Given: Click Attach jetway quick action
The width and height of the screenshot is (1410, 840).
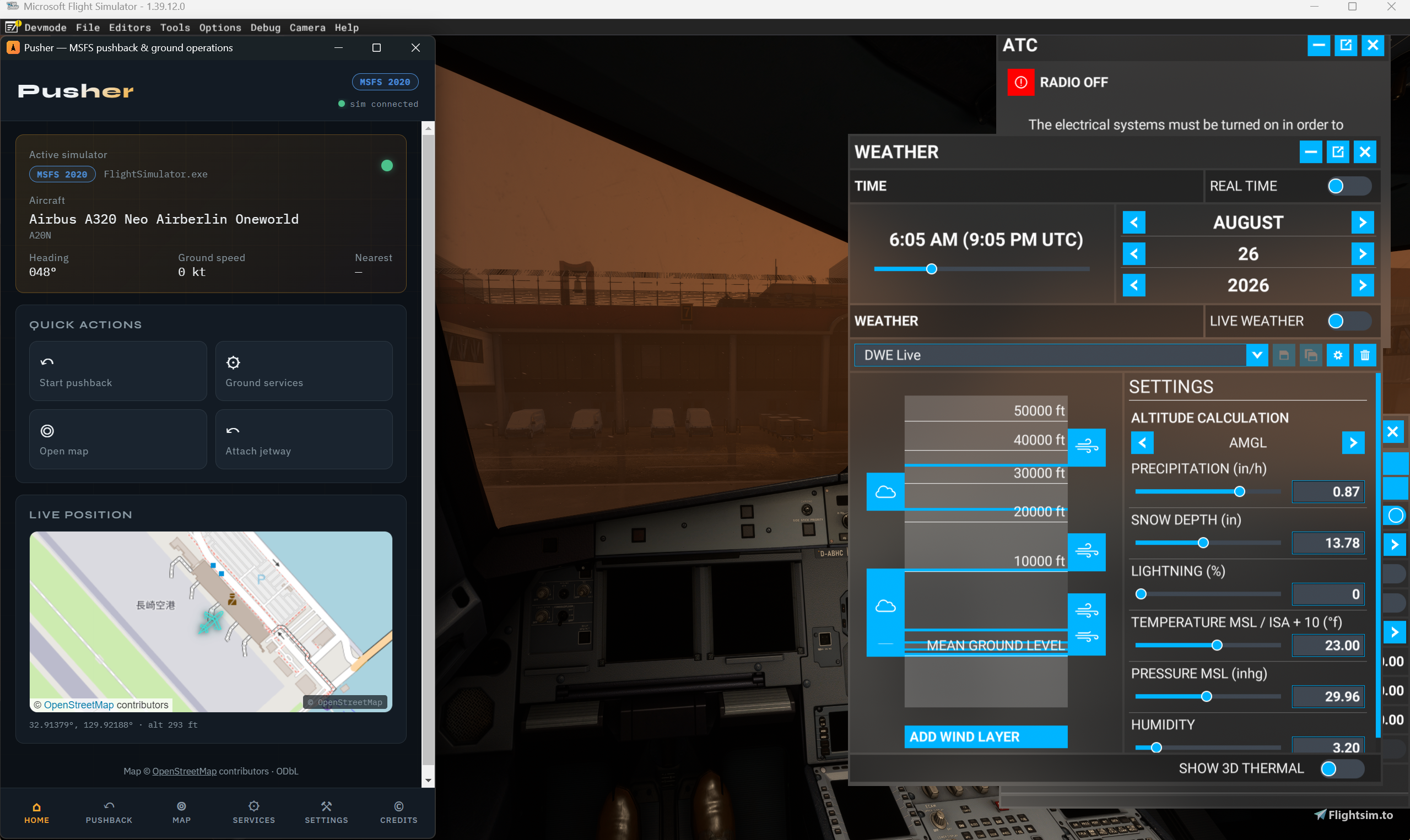Looking at the screenshot, I should coord(304,439).
